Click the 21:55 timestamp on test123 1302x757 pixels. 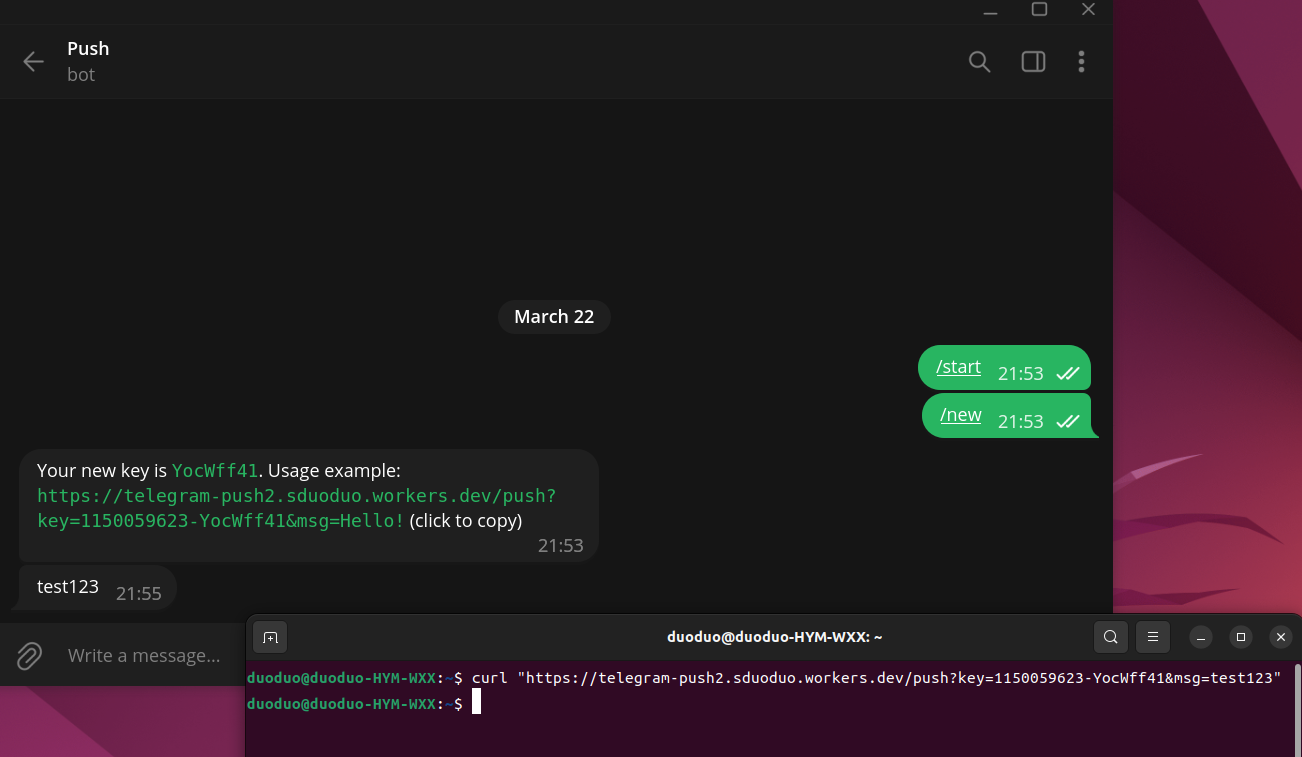(138, 594)
